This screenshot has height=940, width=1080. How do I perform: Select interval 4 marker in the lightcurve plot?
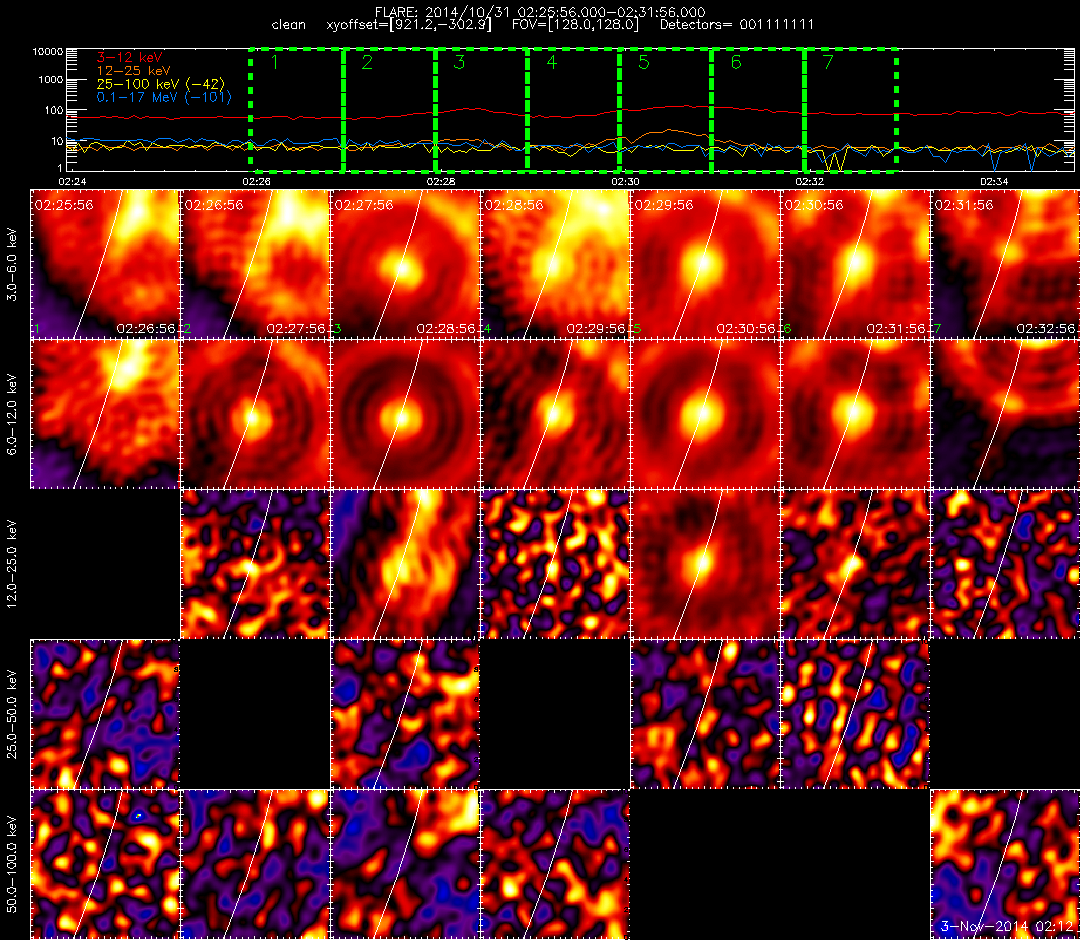click(x=552, y=62)
